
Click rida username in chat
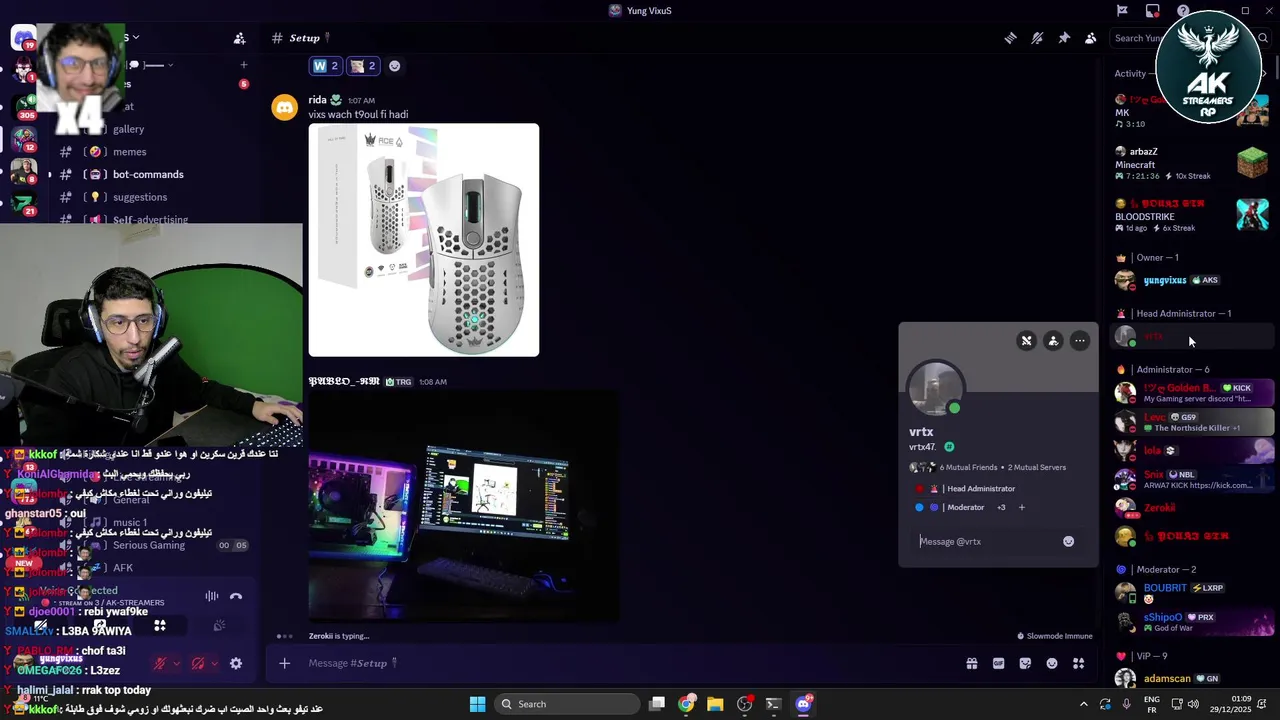[318, 100]
